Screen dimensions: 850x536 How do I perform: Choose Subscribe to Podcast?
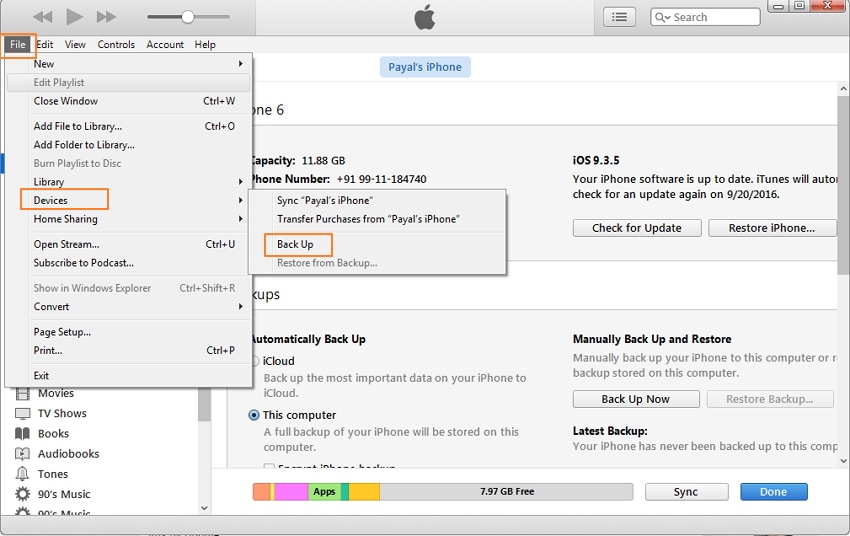pyautogui.click(x=128, y=263)
